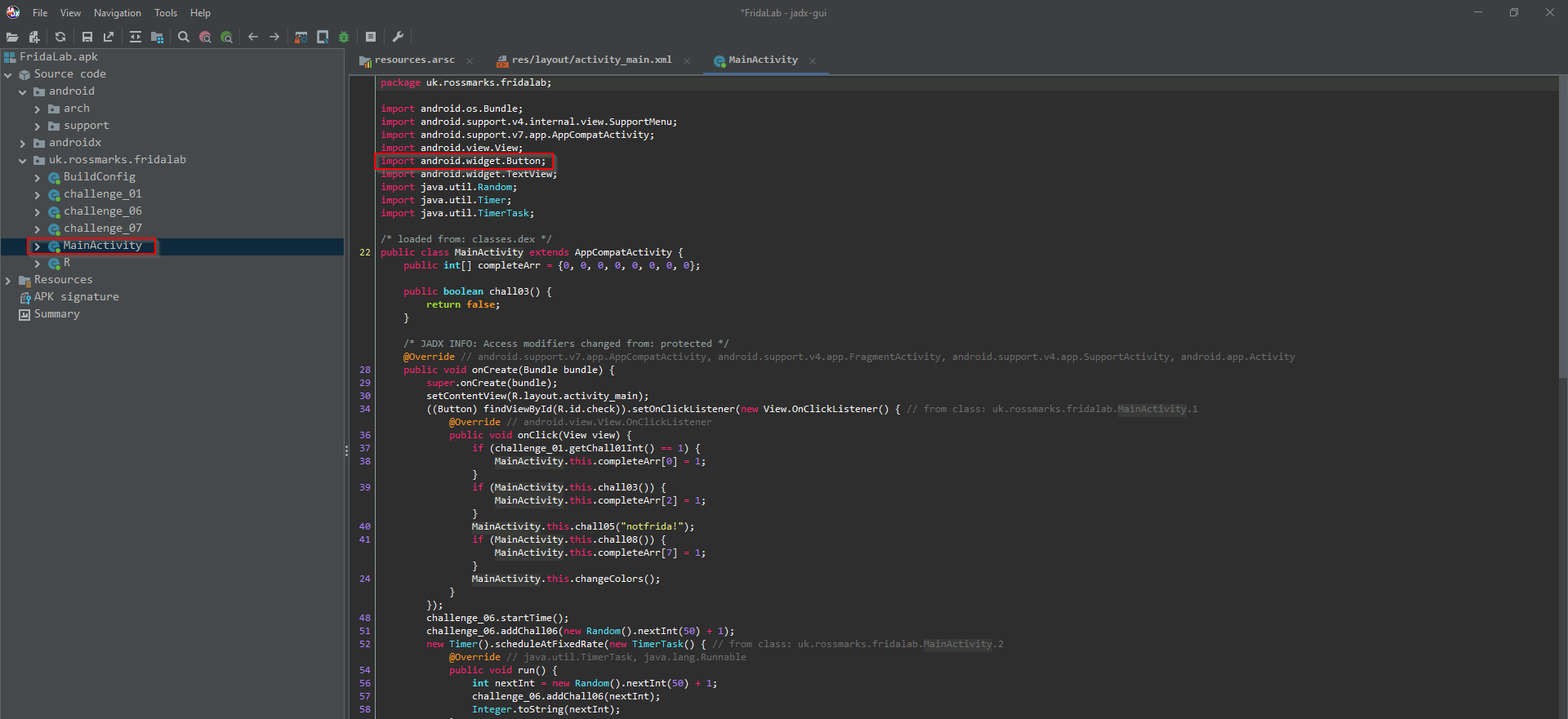Open the debugger with bug icon
This screenshot has width=1568, height=719.
coord(344,37)
